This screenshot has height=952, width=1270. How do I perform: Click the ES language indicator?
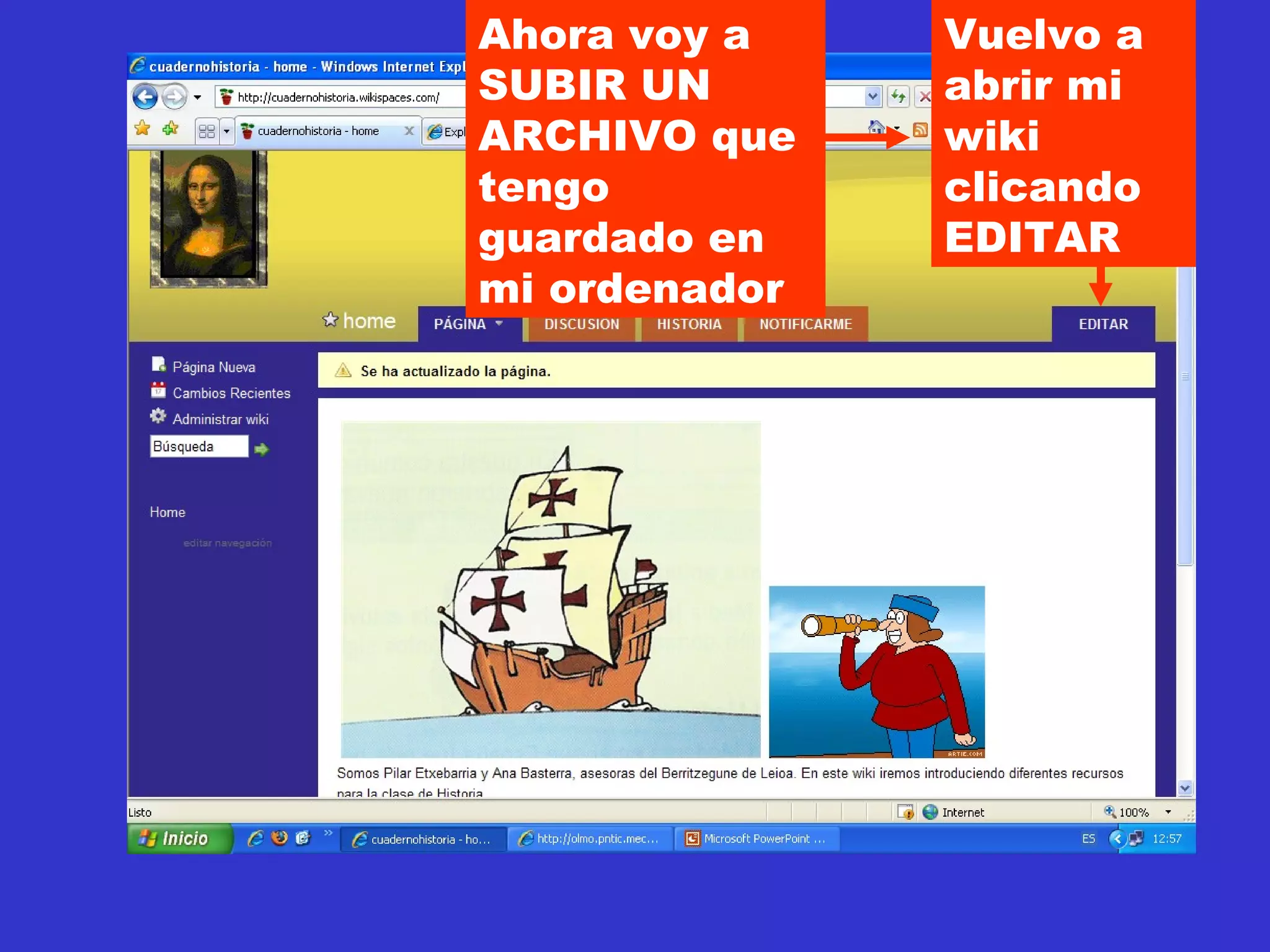tap(1088, 839)
